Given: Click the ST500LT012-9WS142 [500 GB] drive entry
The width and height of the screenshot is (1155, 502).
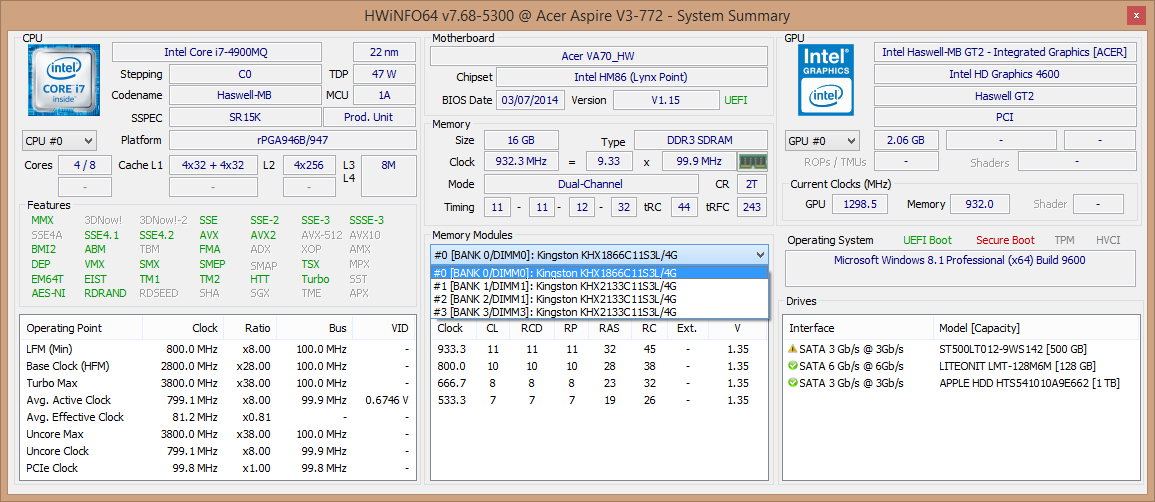Looking at the screenshot, I should (x=1013, y=349).
